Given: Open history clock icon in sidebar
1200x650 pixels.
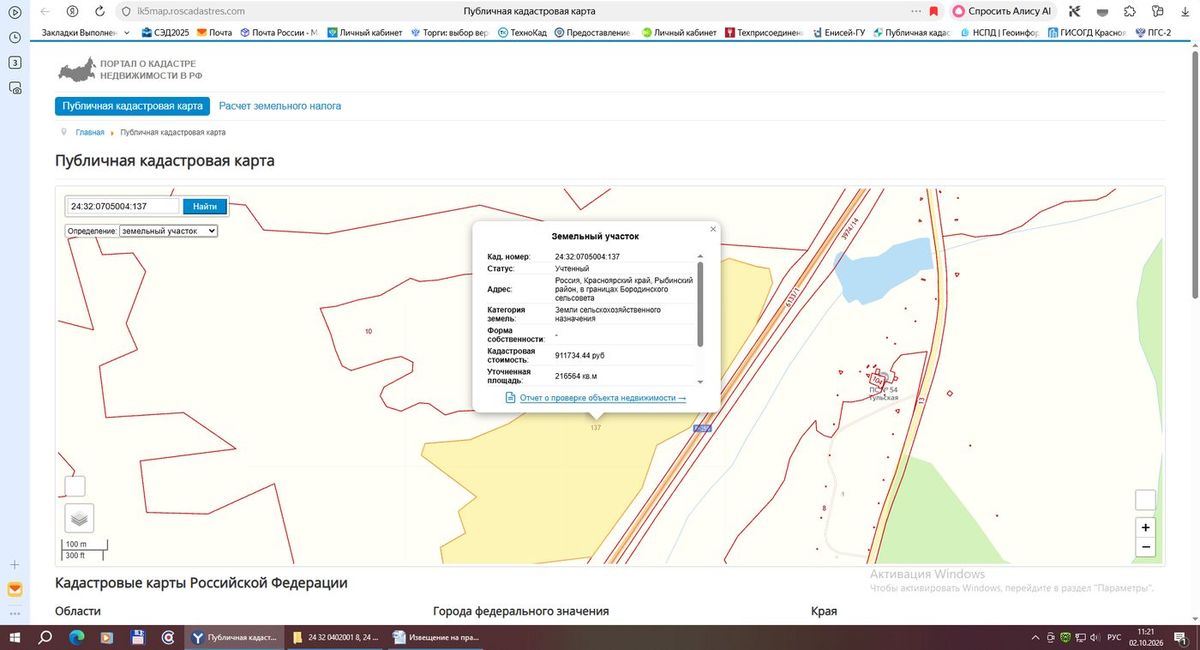Looking at the screenshot, I should tap(15, 37).
